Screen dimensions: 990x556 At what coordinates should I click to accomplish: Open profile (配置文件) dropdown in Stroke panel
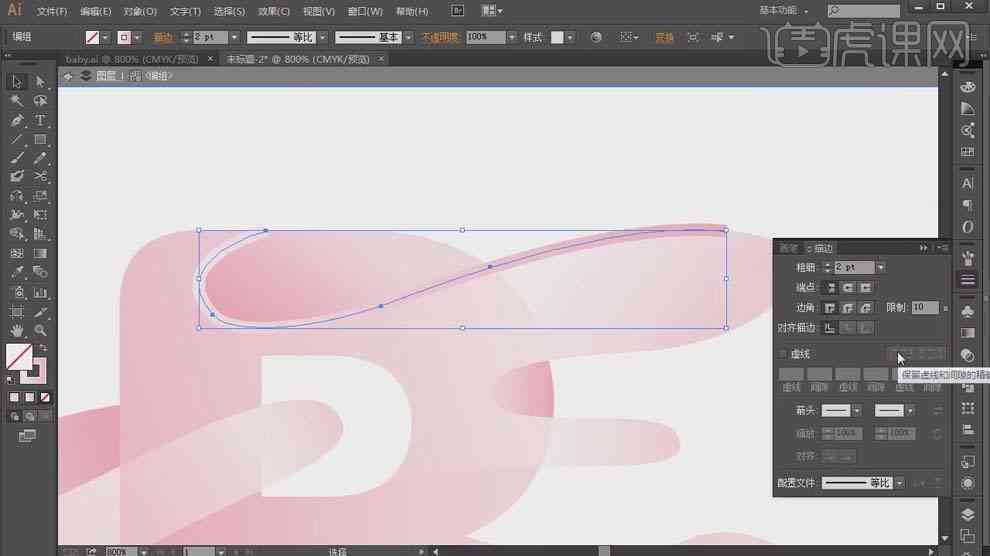898,483
